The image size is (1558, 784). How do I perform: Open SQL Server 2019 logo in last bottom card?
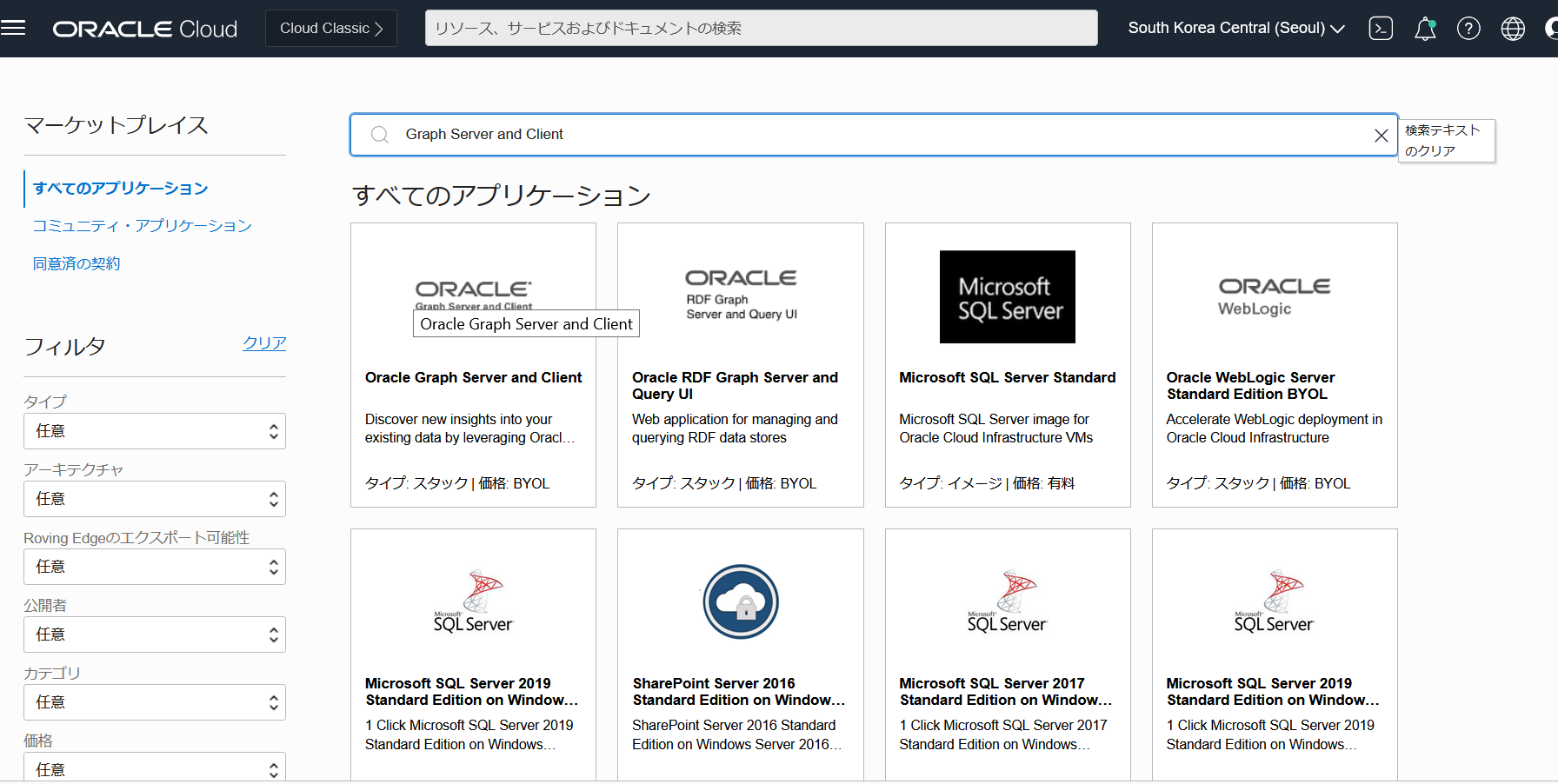(1275, 601)
